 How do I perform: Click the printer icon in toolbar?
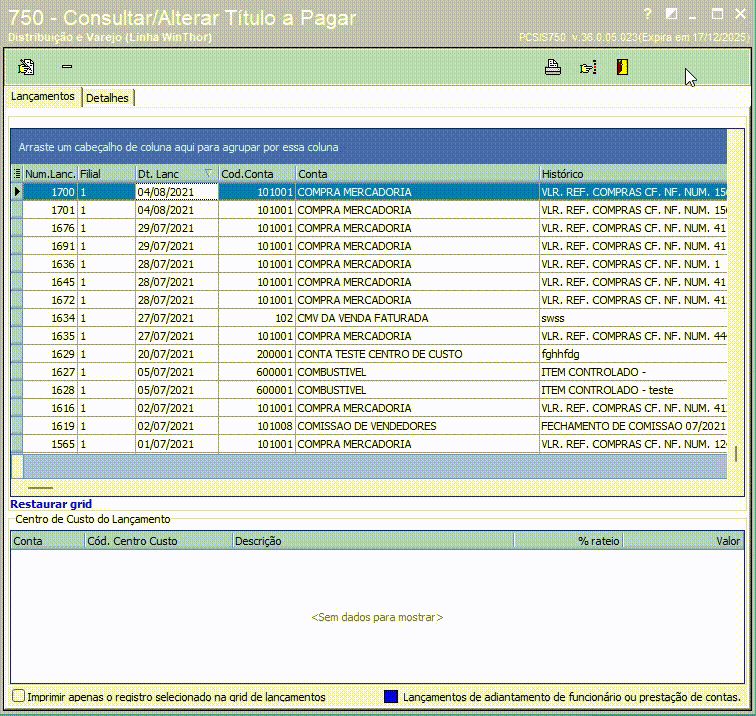click(x=552, y=67)
